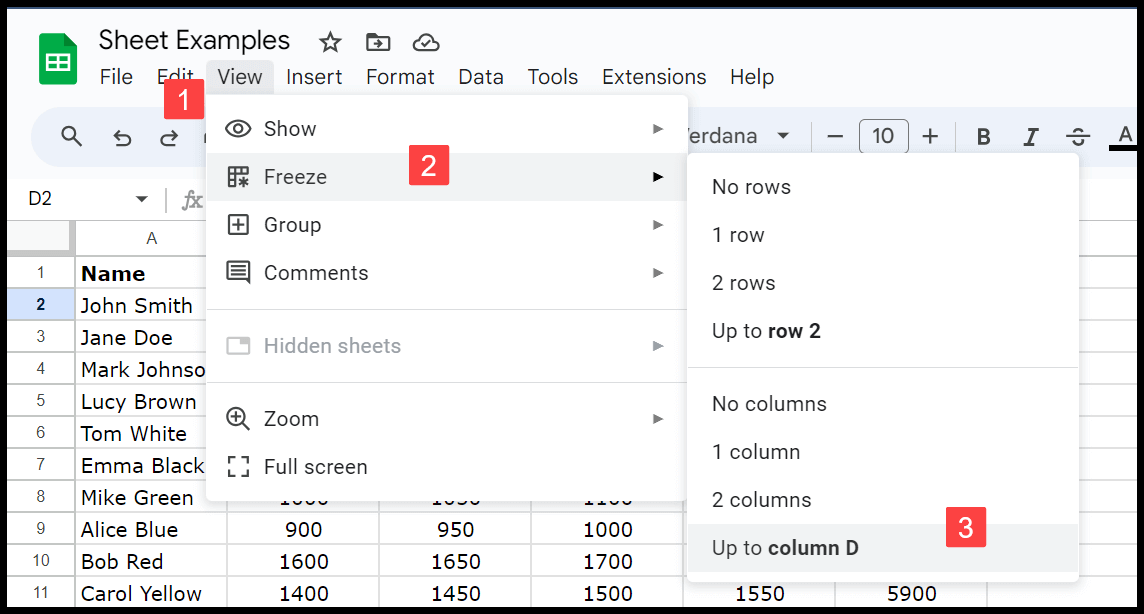Open the text color picker
1144x614 pixels.
(1125, 136)
